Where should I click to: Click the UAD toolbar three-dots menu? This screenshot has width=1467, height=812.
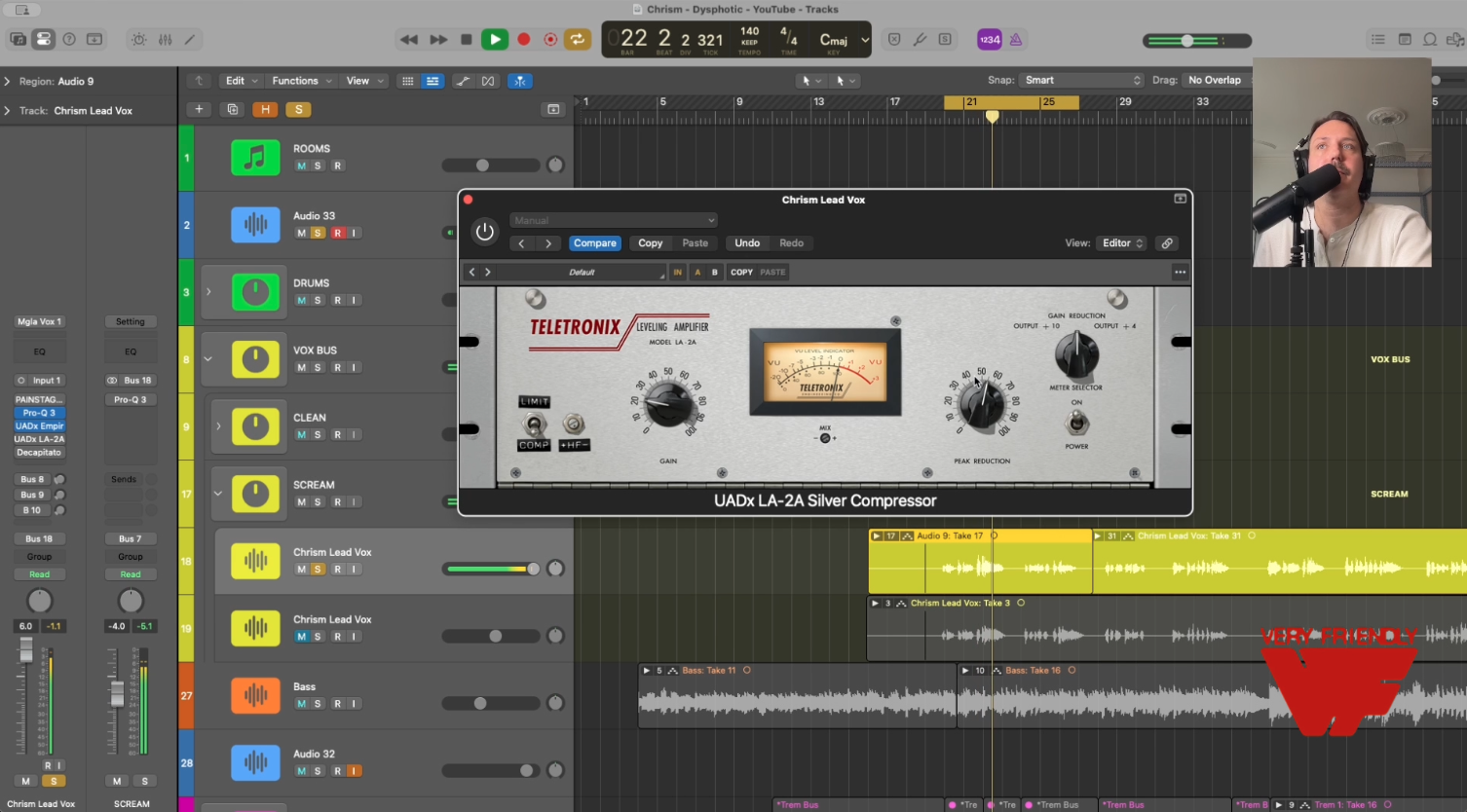(x=1180, y=273)
